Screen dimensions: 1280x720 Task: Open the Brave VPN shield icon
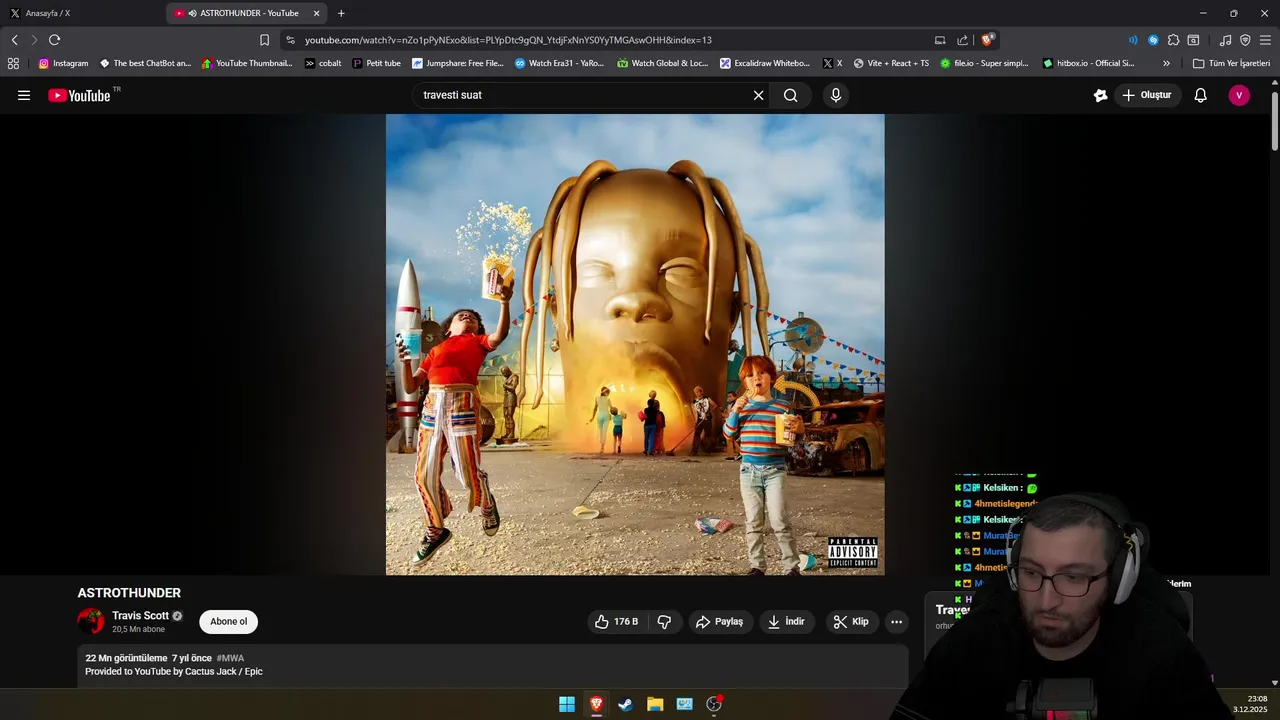click(x=1245, y=40)
